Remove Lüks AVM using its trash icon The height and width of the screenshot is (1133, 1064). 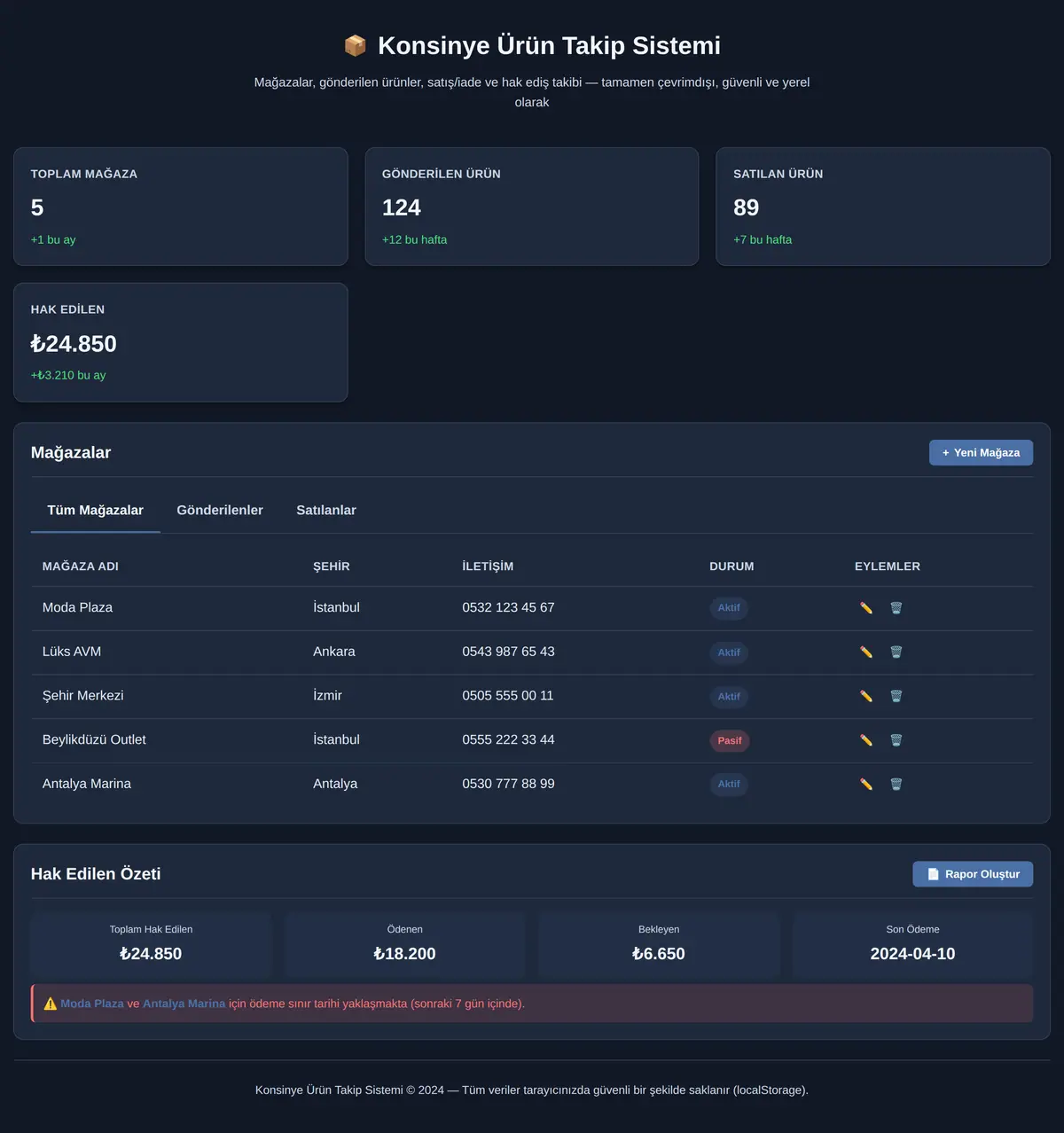896,652
